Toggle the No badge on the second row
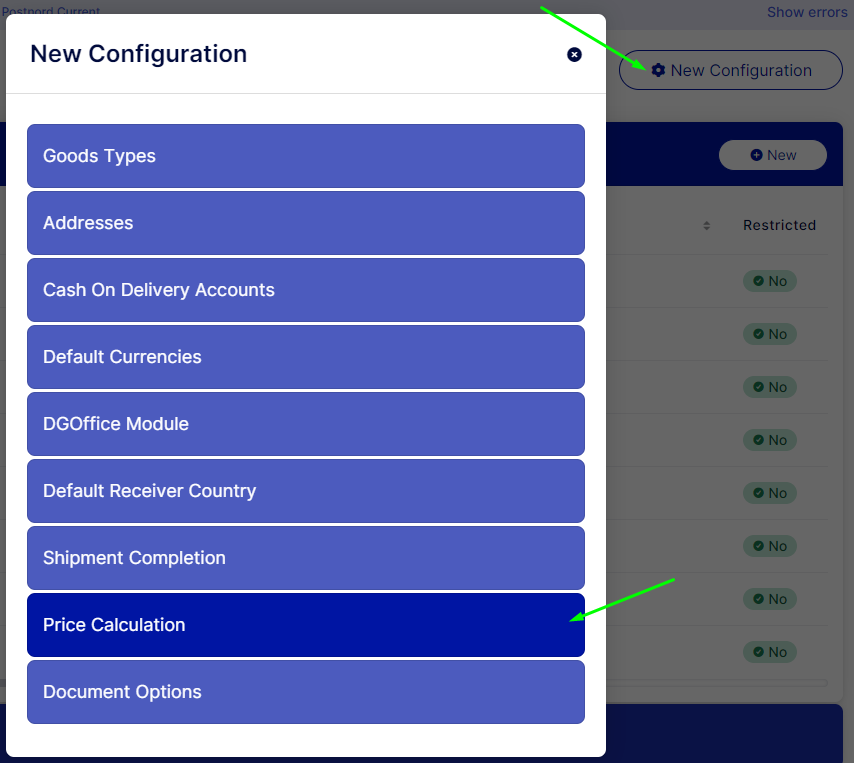 770,334
